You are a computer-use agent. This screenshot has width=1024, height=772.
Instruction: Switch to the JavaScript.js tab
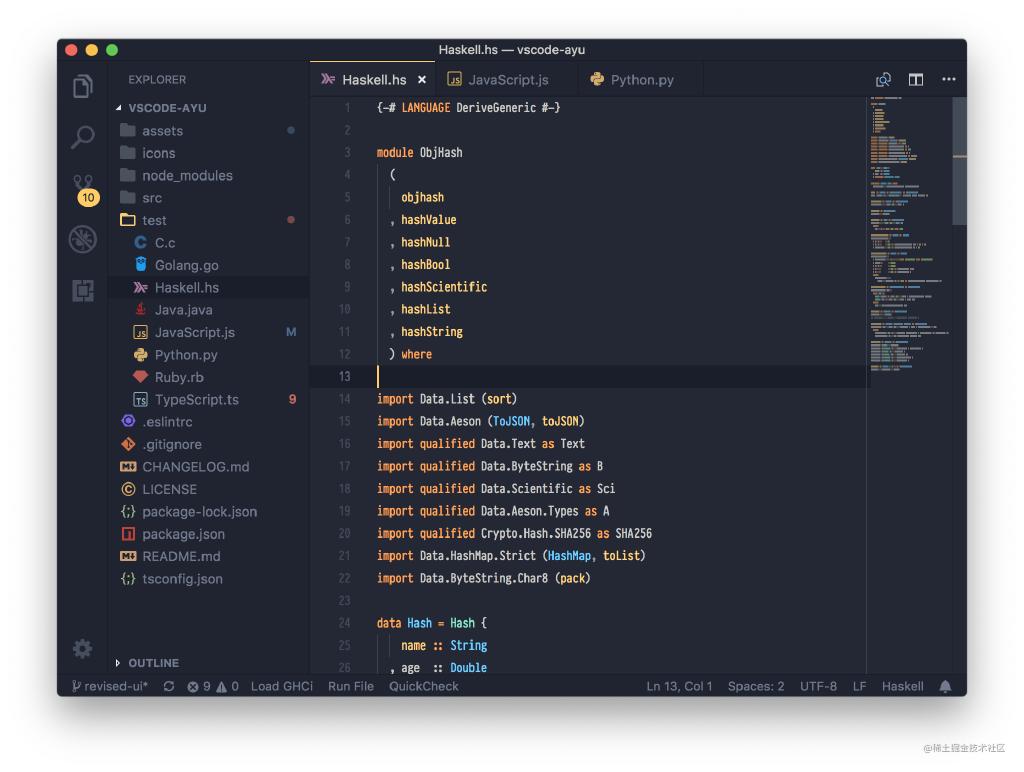pyautogui.click(x=507, y=80)
